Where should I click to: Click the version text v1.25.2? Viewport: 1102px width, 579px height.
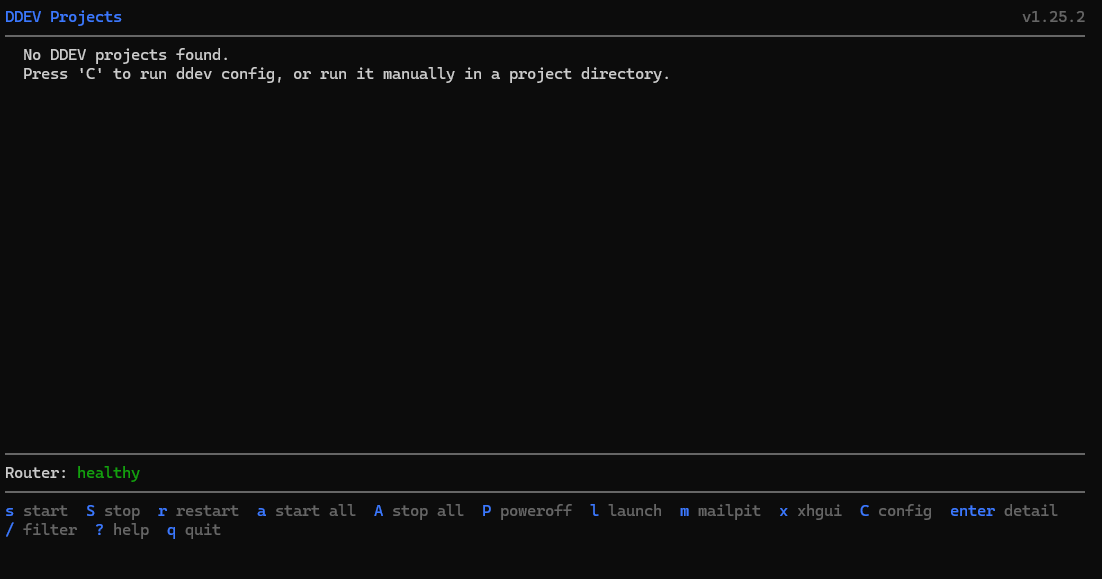tap(1053, 17)
